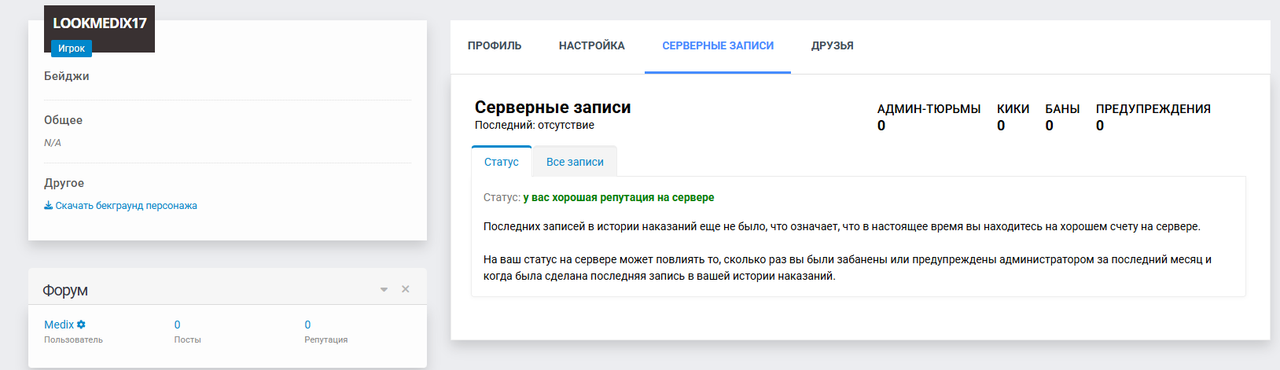Click the БАНЫ counter
The image size is (1280, 370).
[x=1062, y=117]
